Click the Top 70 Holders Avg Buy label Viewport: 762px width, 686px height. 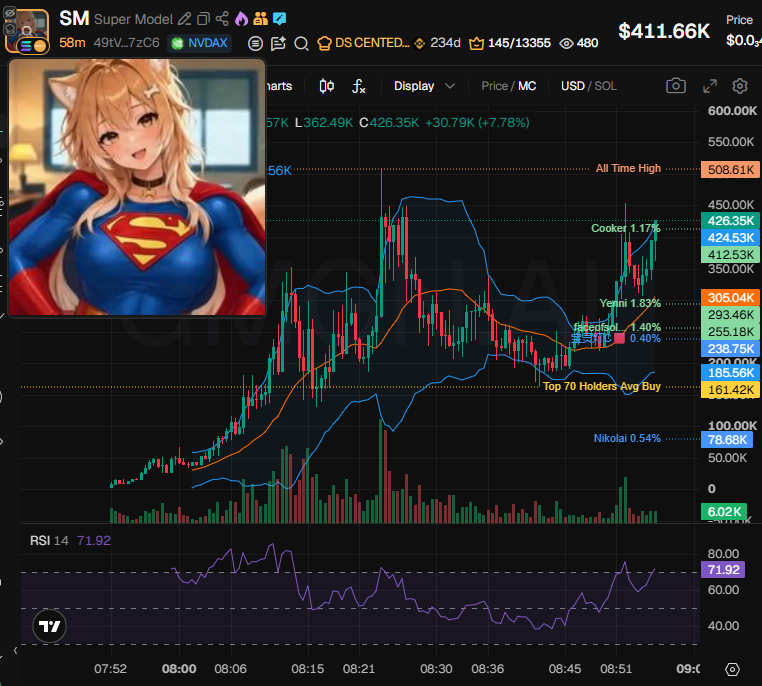(602, 386)
